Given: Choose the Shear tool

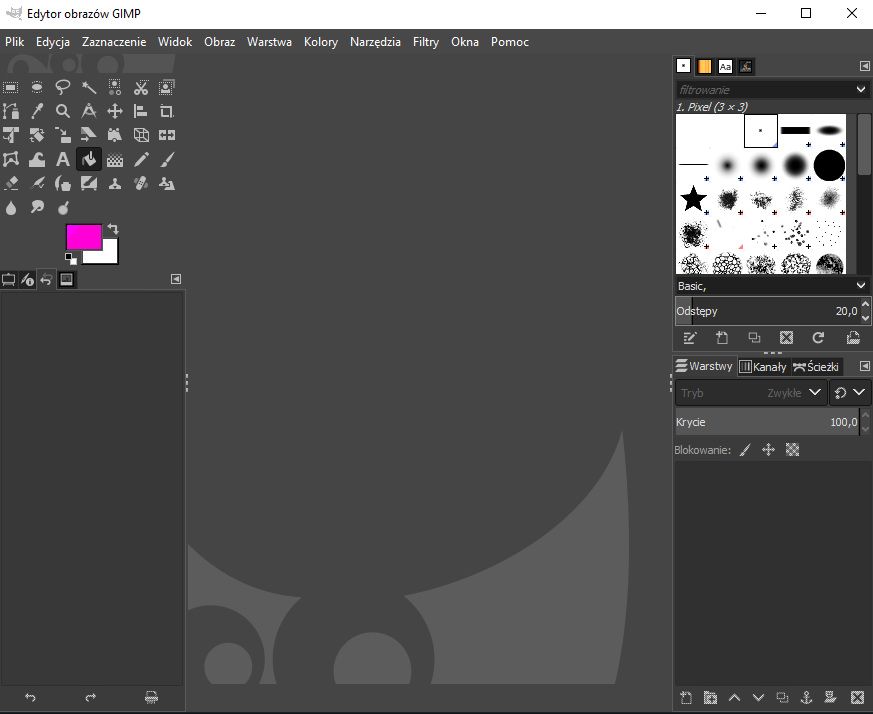Looking at the screenshot, I should click(x=89, y=135).
